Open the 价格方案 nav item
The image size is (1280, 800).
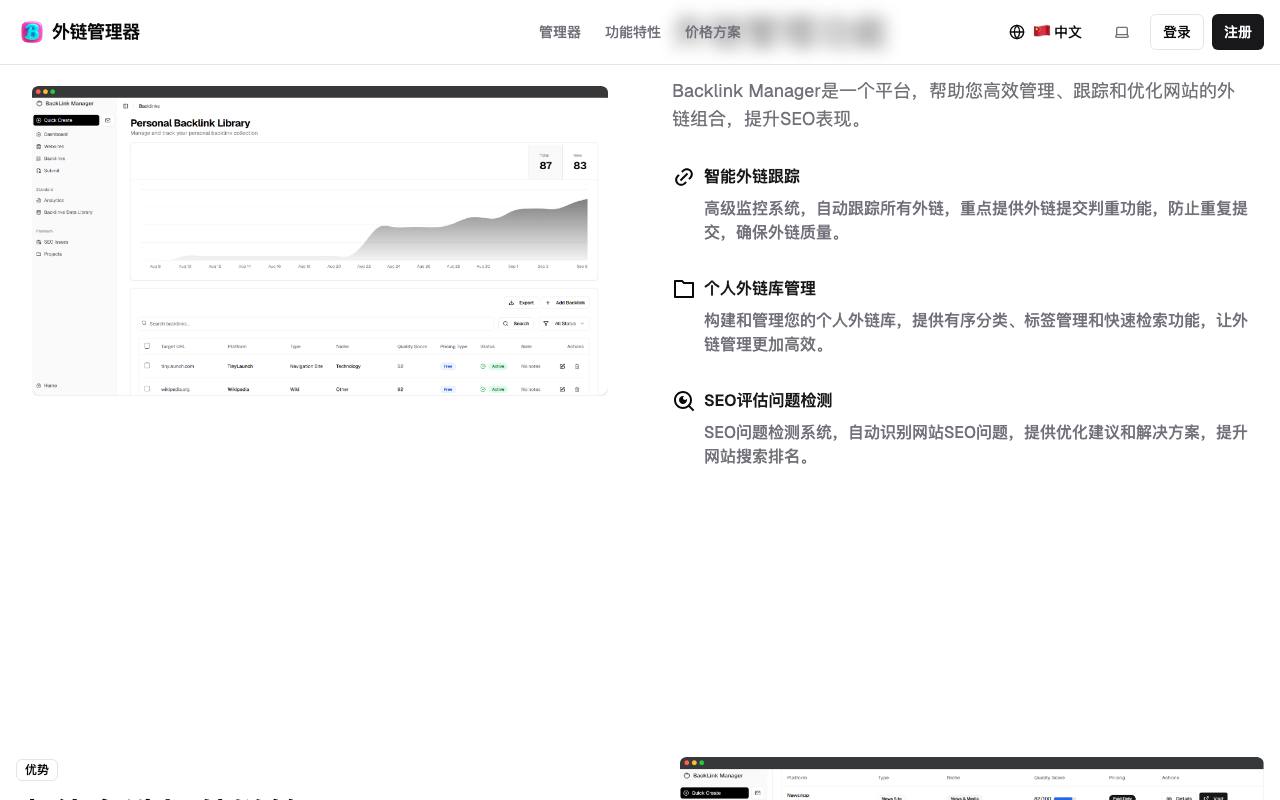(x=713, y=32)
